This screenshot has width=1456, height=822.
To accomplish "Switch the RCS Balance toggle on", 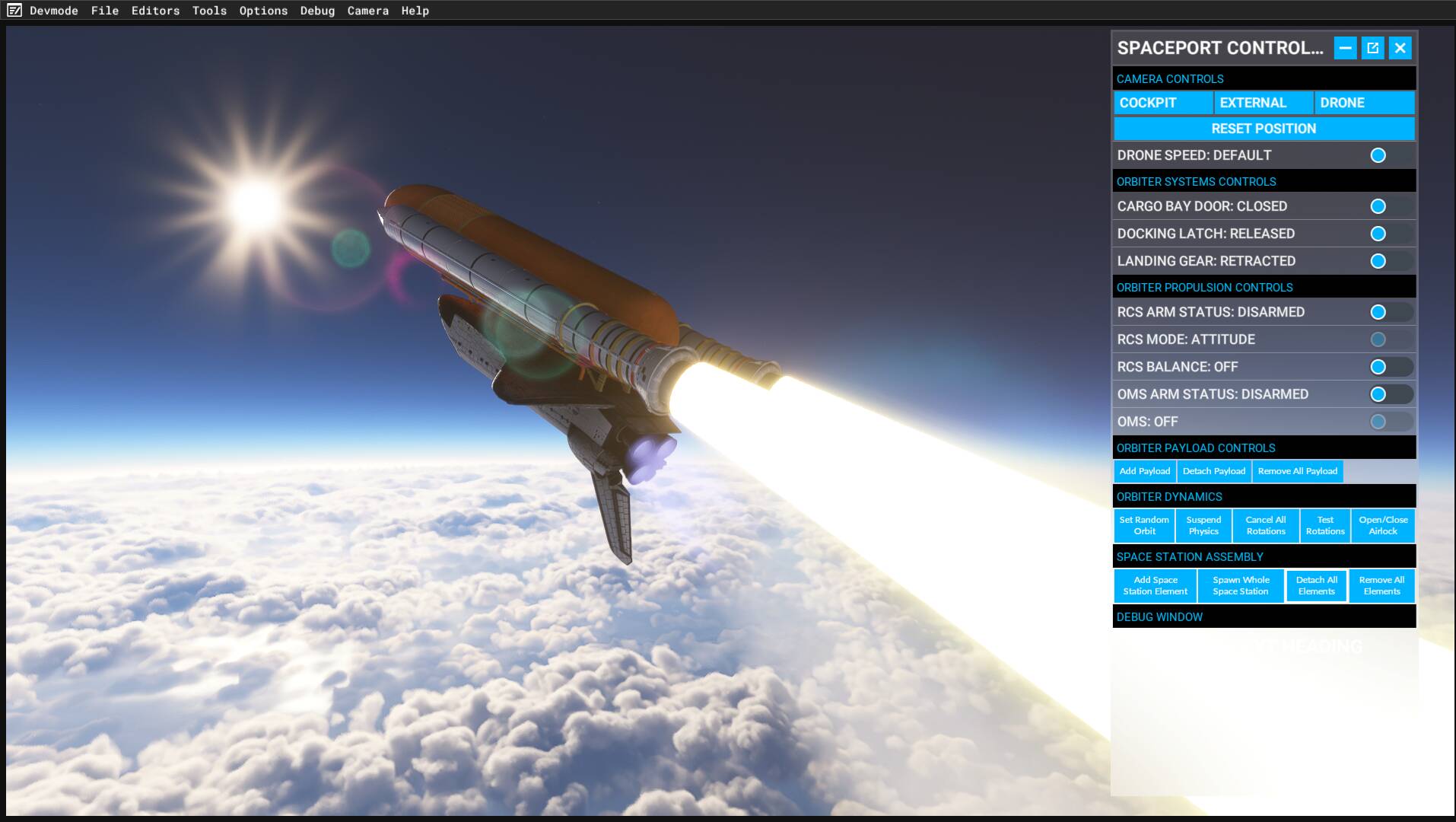I will coord(1391,367).
